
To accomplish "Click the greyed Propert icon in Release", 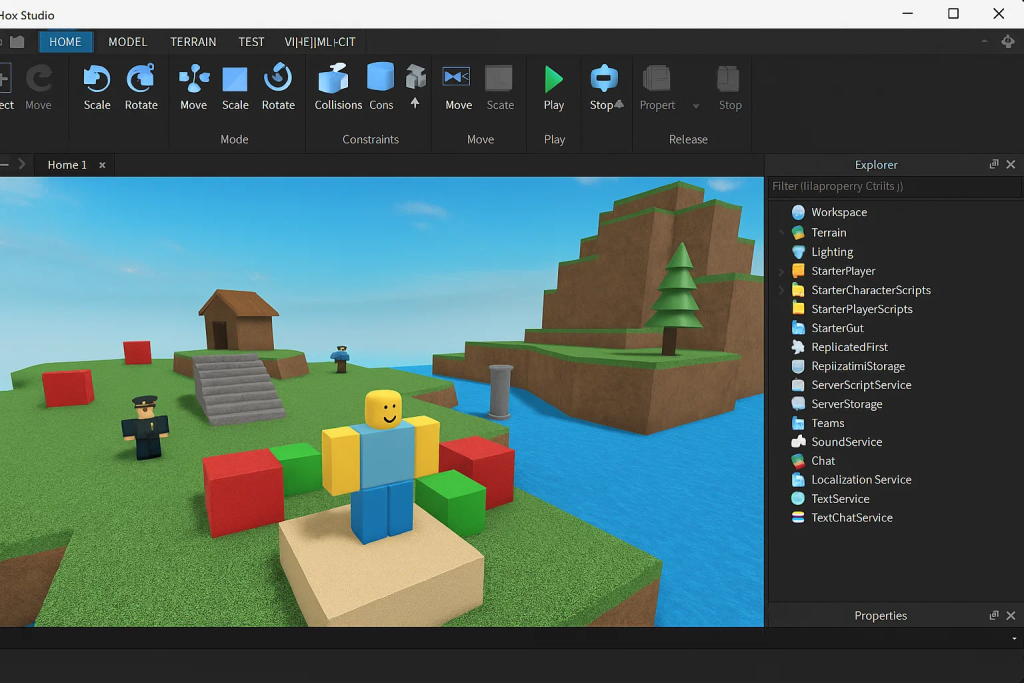I will 656,78.
